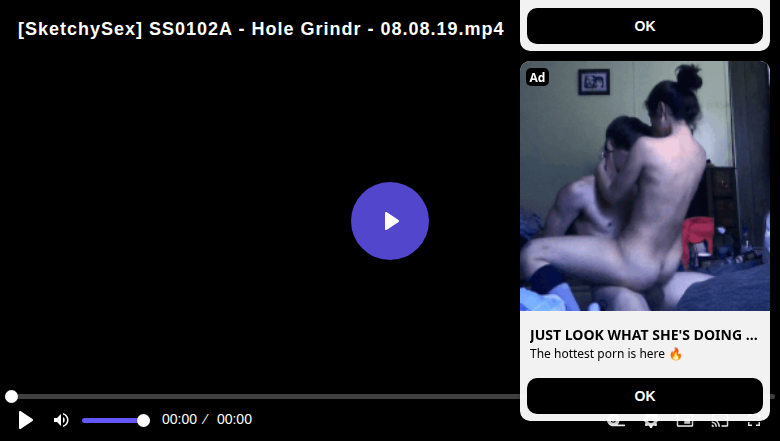The height and width of the screenshot is (441, 780).
Task: Click the ad subtitle text with flame emoji
Action: click(606, 354)
